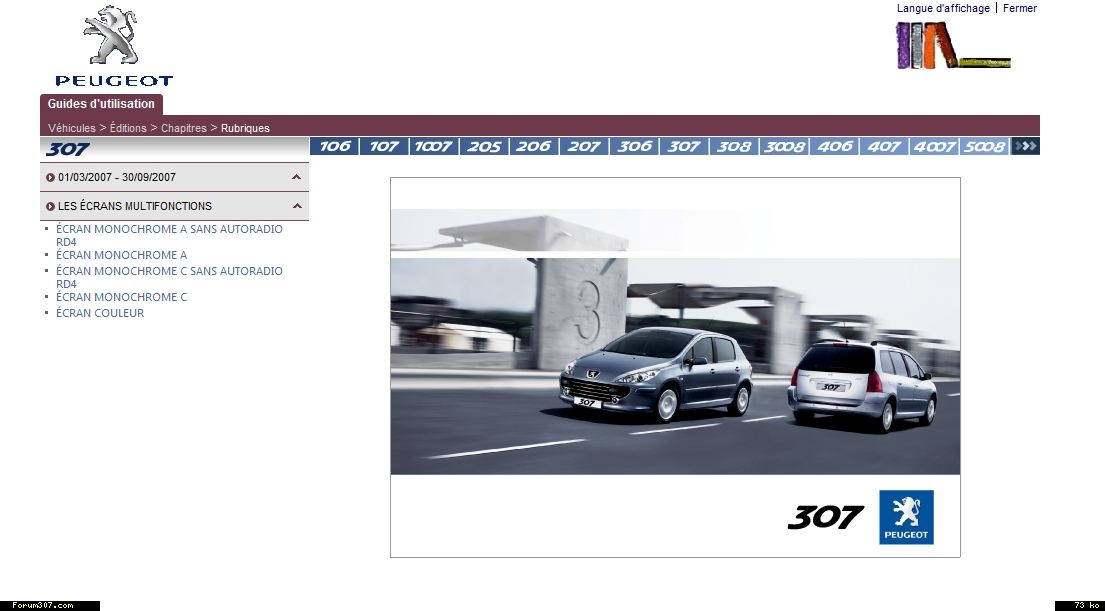Navigate to Chapitres breadcrumb level
Viewport: 1105px width, 611px height.
coord(183,128)
